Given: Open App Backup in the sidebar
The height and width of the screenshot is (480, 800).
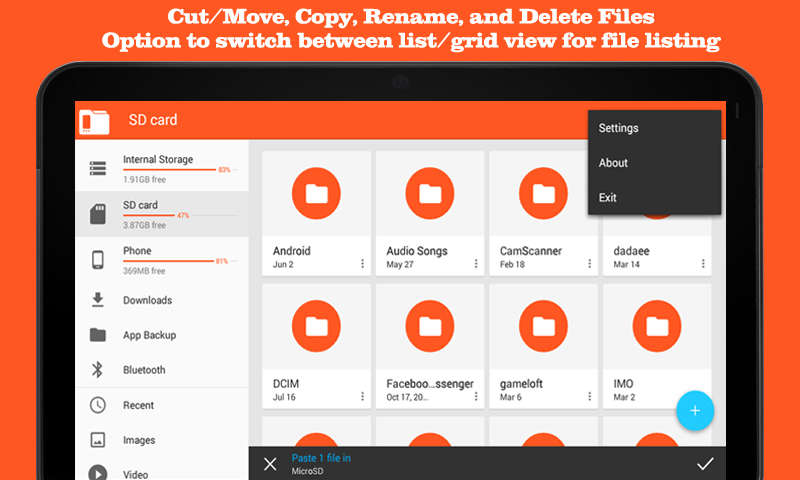Looking at the screenshot, I should pyautogui.click(x=149, y=335).
